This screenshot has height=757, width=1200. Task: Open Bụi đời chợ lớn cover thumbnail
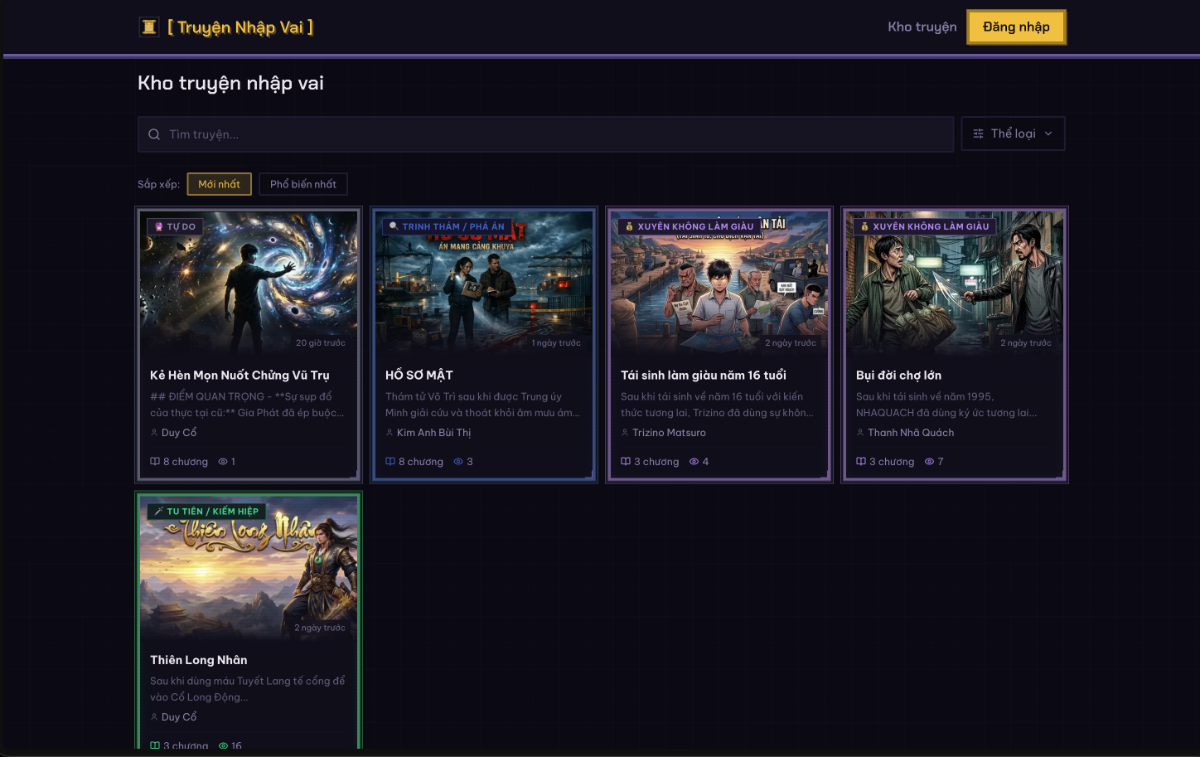coord(955,282)
